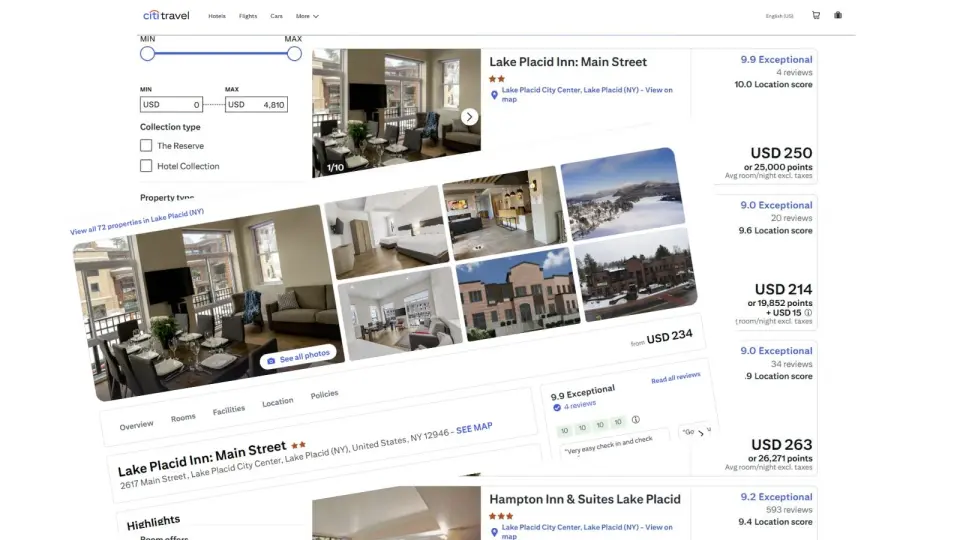Toggle The Reserve checkbox
Image resolution: width=960 pixels, height=540 pixels.
point(146,146)
